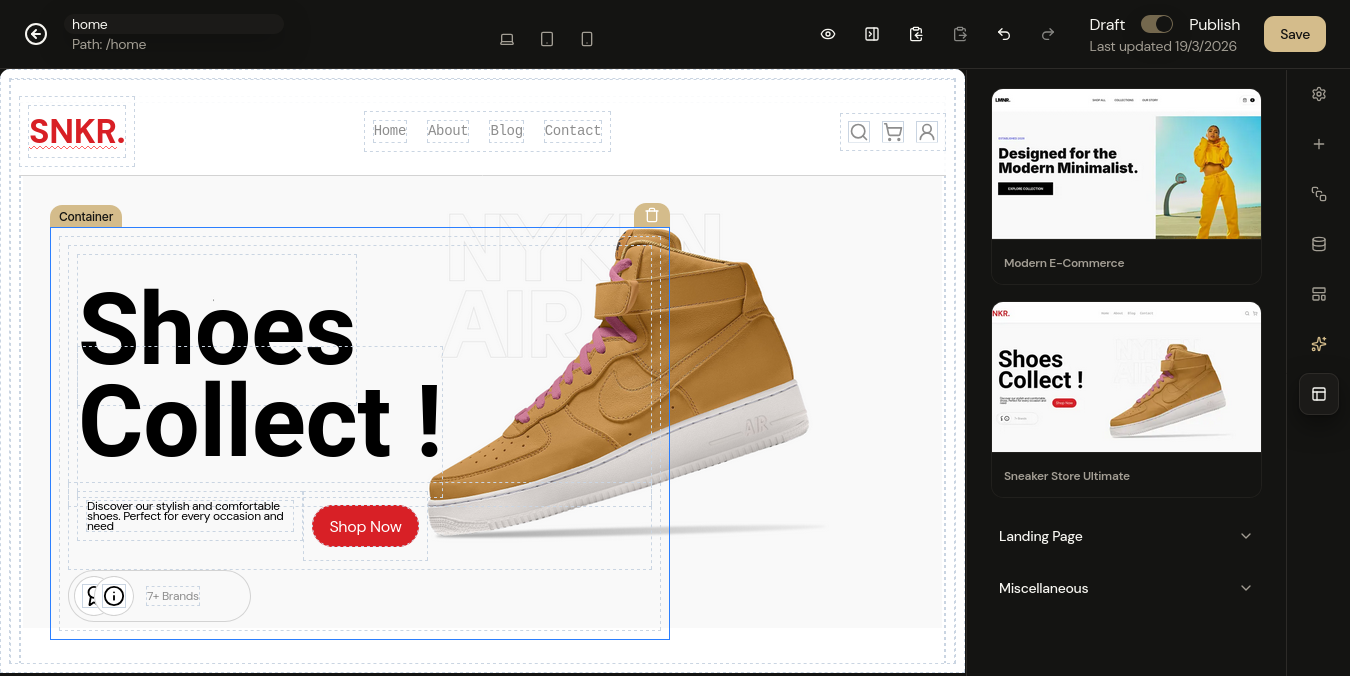Expand the Miscellaneous section
The width and height of the screenshot is (1350, 676).
click(x=1126, y=588)
